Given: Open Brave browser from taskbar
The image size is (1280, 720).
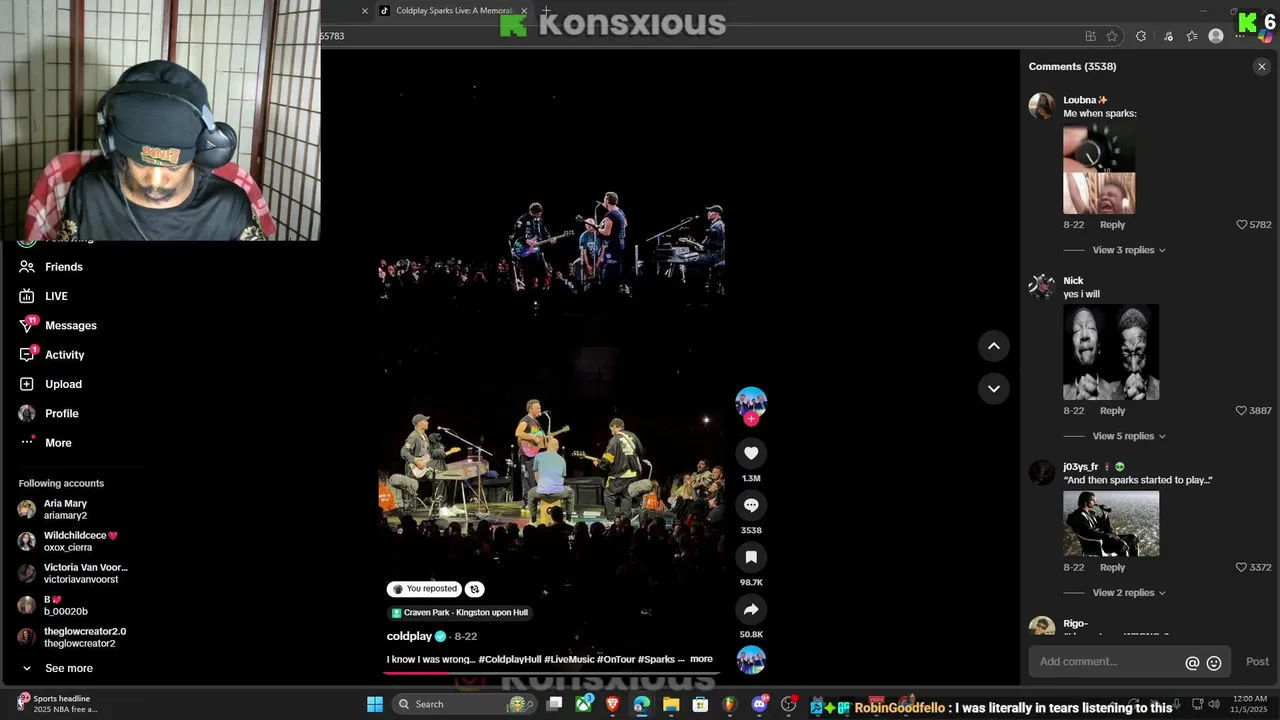Looking at the screenshot, I should pos(612,704).
